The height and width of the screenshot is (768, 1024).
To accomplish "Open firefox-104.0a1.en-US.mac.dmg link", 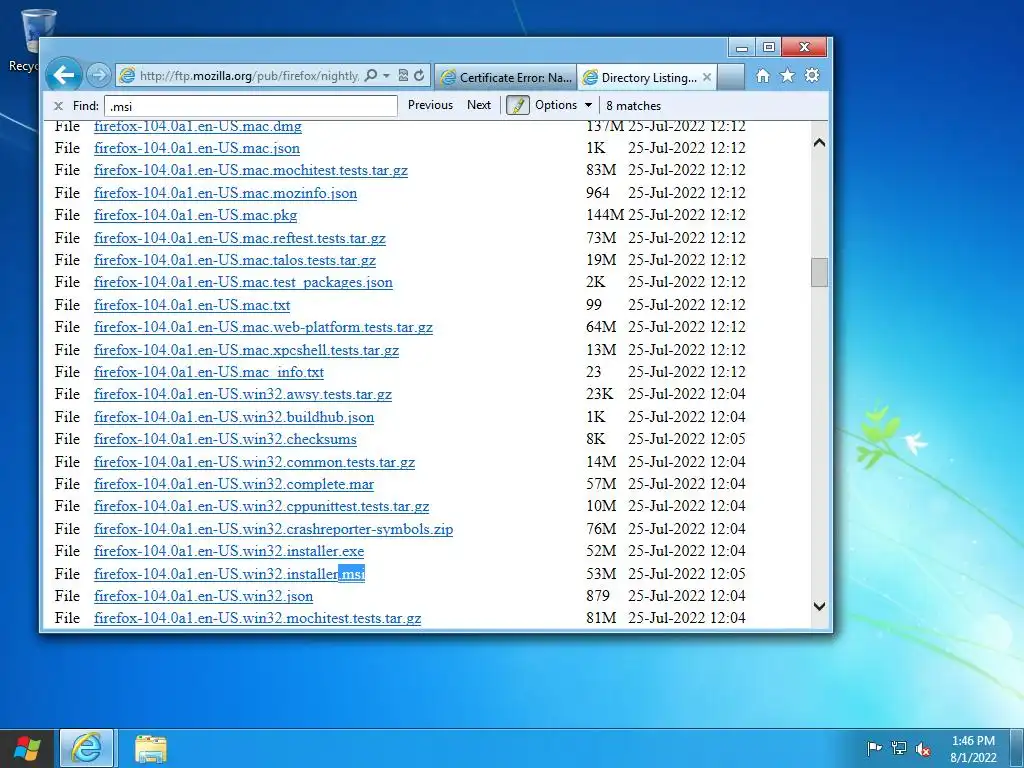I will pyautogui.click(x=198, y=125).
